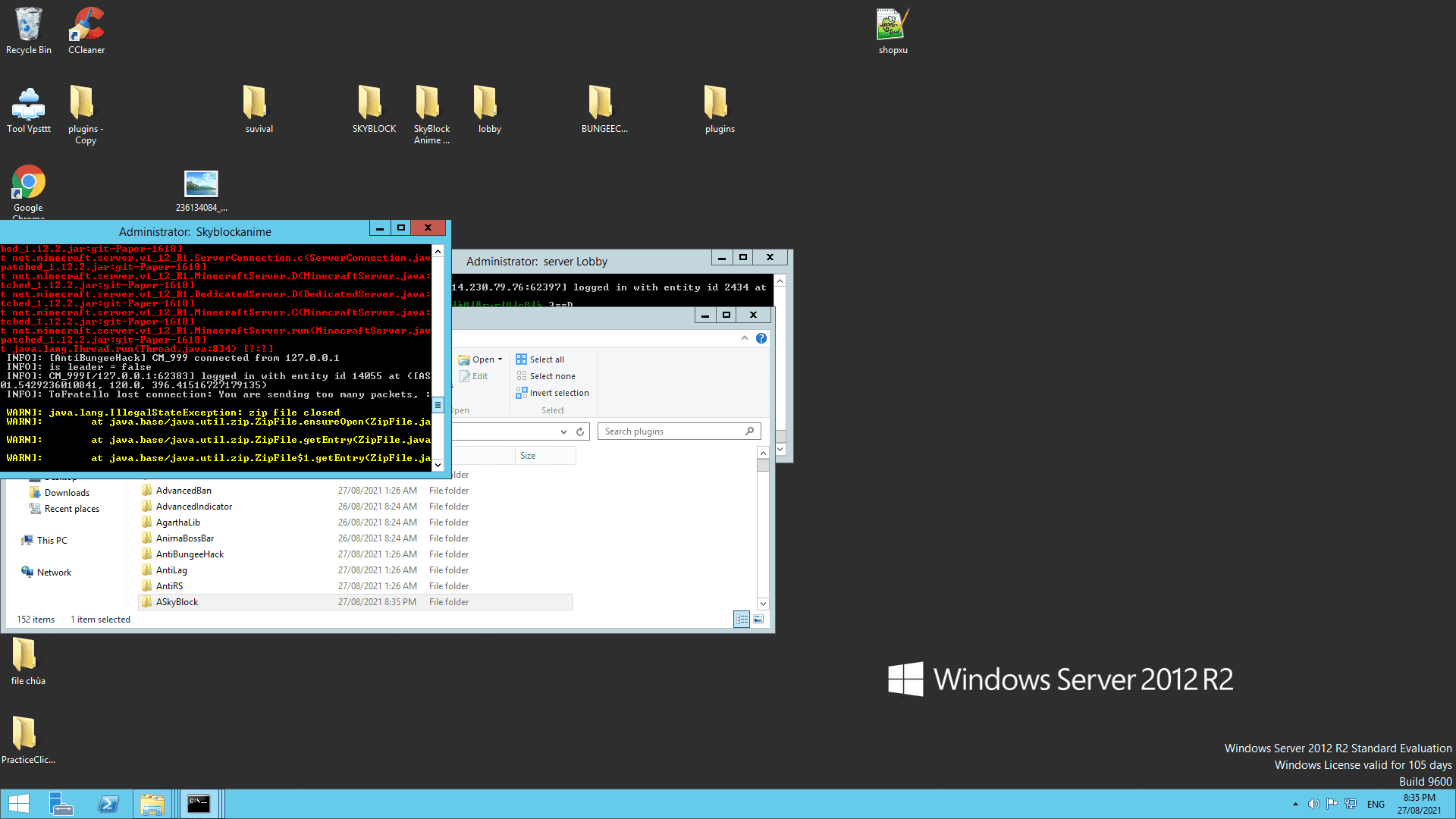Open the SKYBLOCK desktop folder

point(373,109)
